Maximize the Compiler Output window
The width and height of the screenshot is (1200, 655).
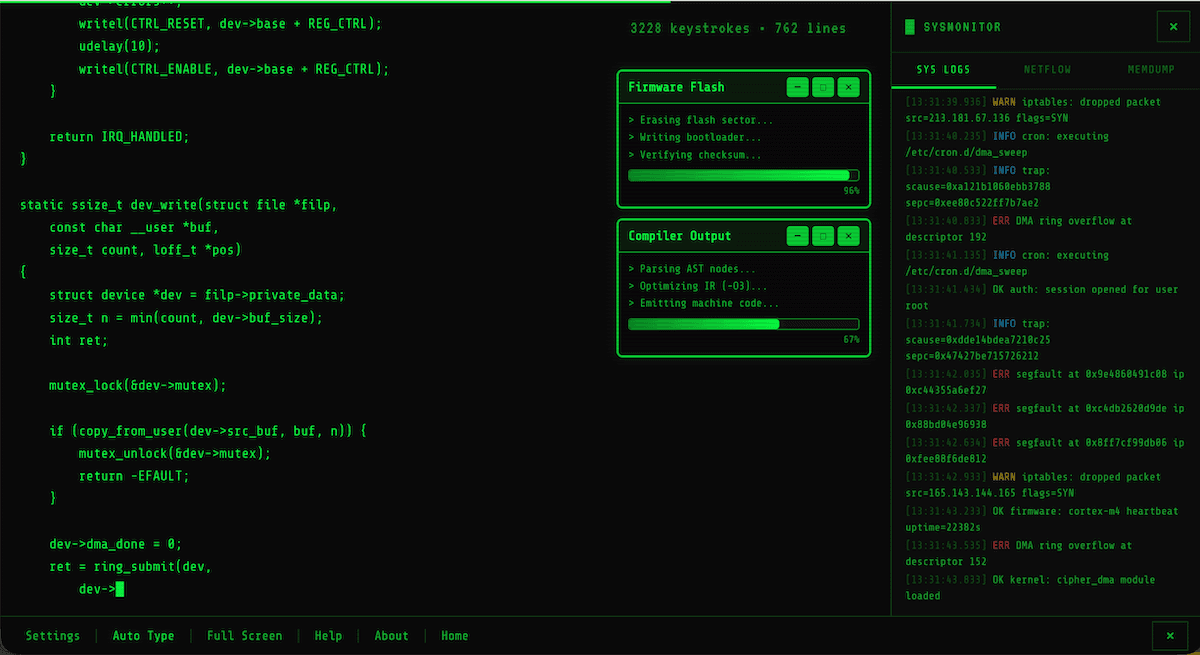tap(822, 235)
